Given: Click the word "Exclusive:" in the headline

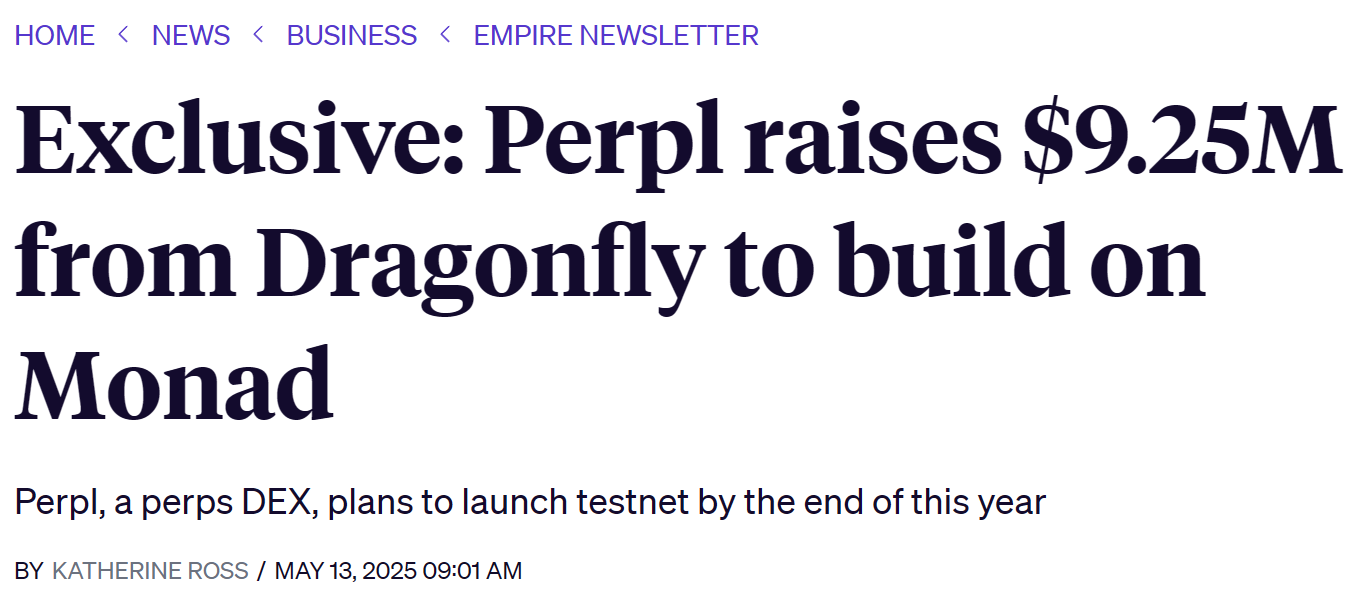Looking at the screenshot, I should (240, 143).
